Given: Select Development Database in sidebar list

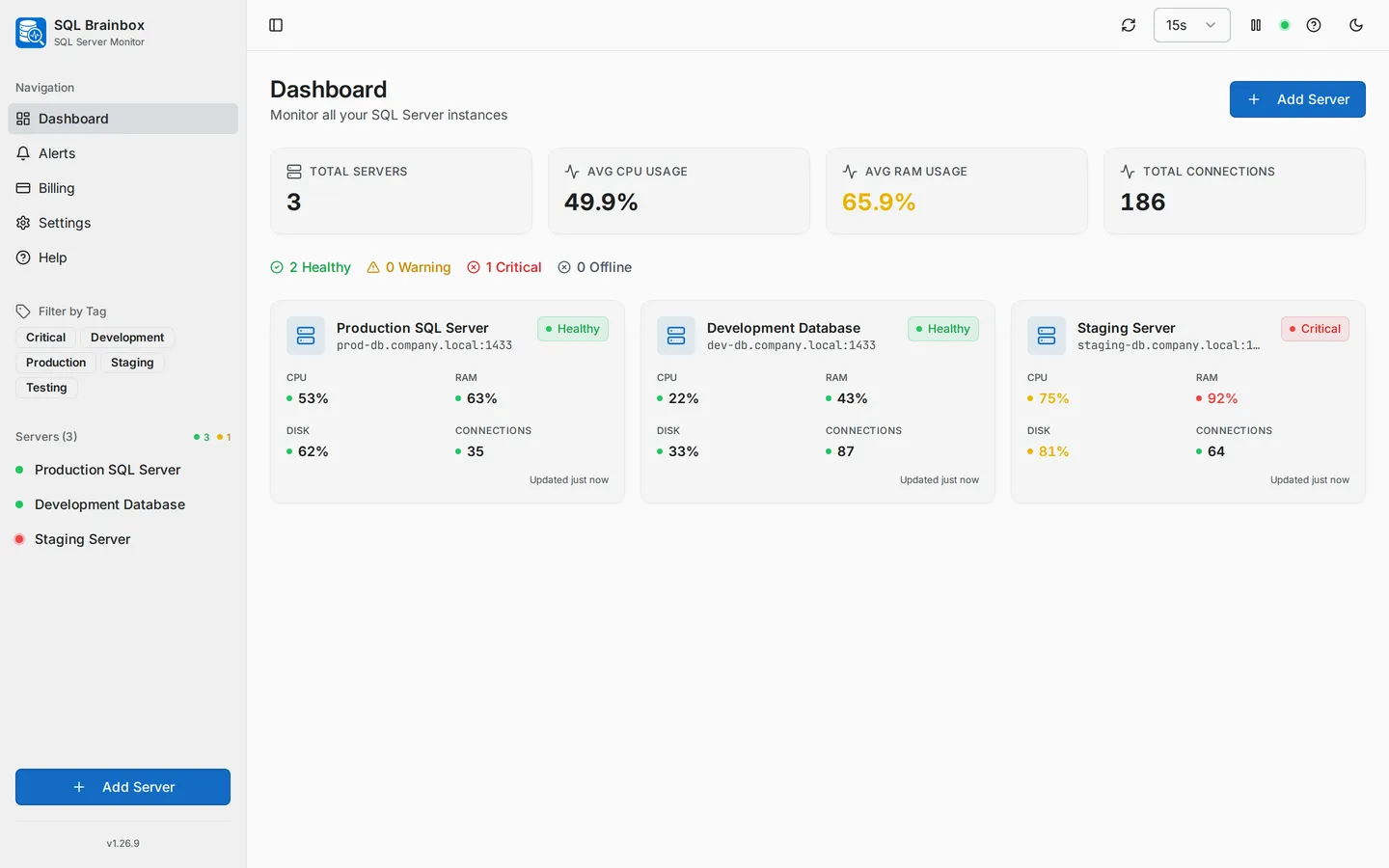Looking at the screenshot, I should coord(123,504).
